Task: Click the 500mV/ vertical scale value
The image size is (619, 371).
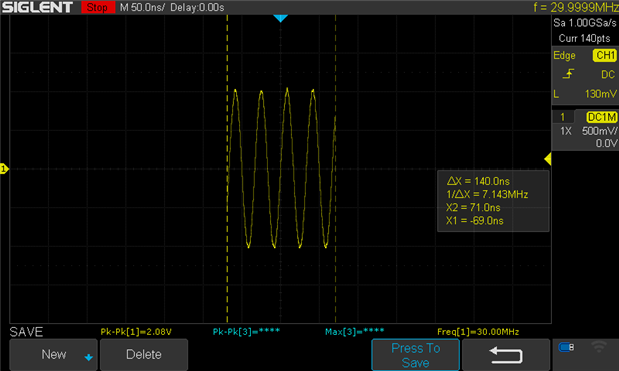Action: (x=599, y=131)
